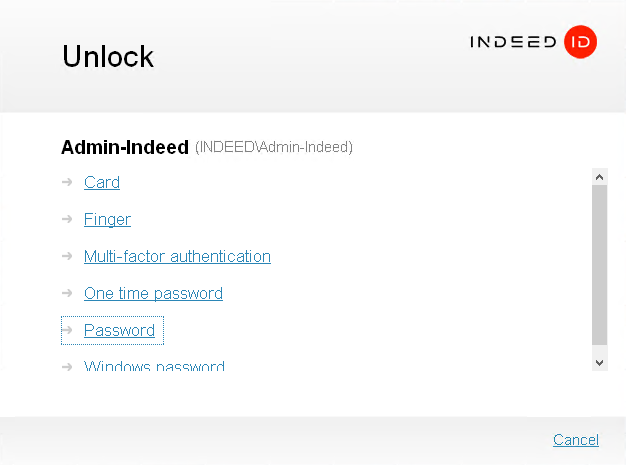
Task: Click the INDEED\Admin-Indeed domain text
Action: (274, 148)
